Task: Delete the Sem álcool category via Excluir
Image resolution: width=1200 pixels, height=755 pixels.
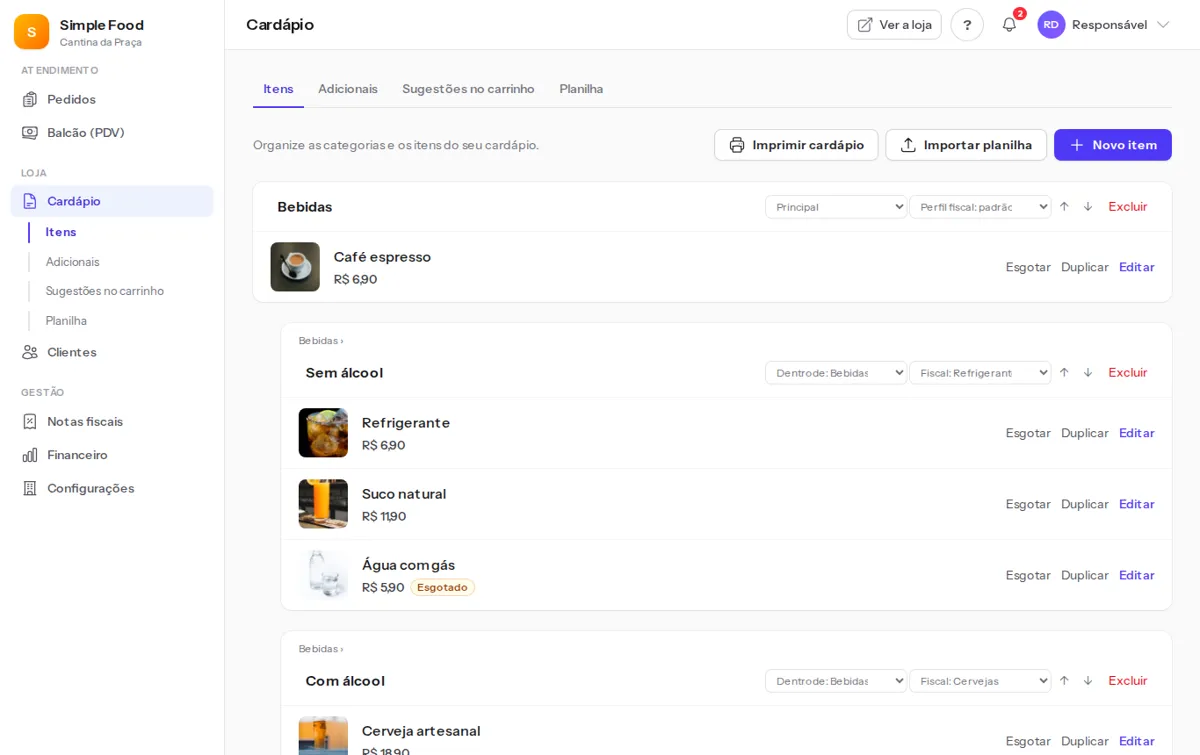Action: [x=1128, y=373]
